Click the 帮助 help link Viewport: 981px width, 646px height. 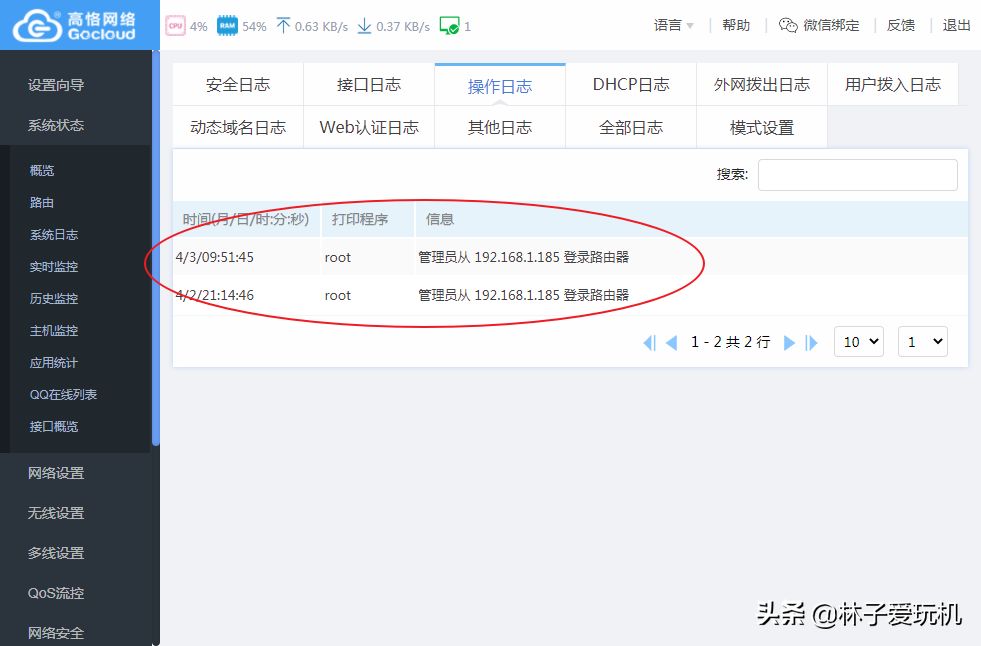pyautogui.click(x=736, y=25)
